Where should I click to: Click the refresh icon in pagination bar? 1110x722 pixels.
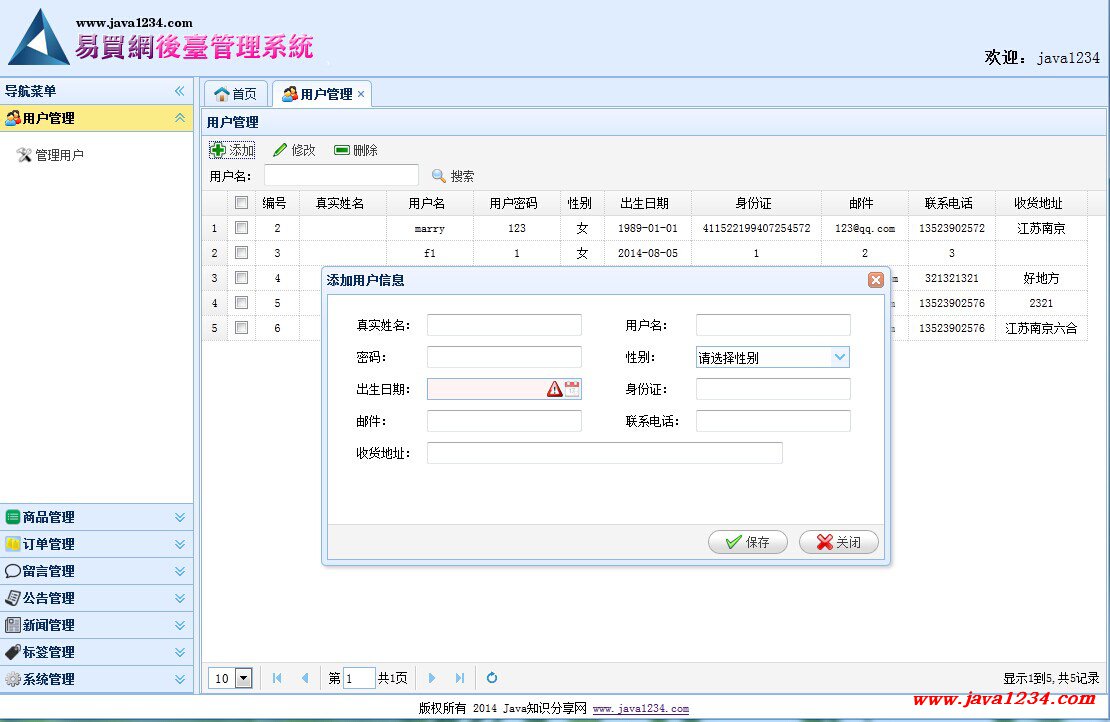click(x=491, y=678)
